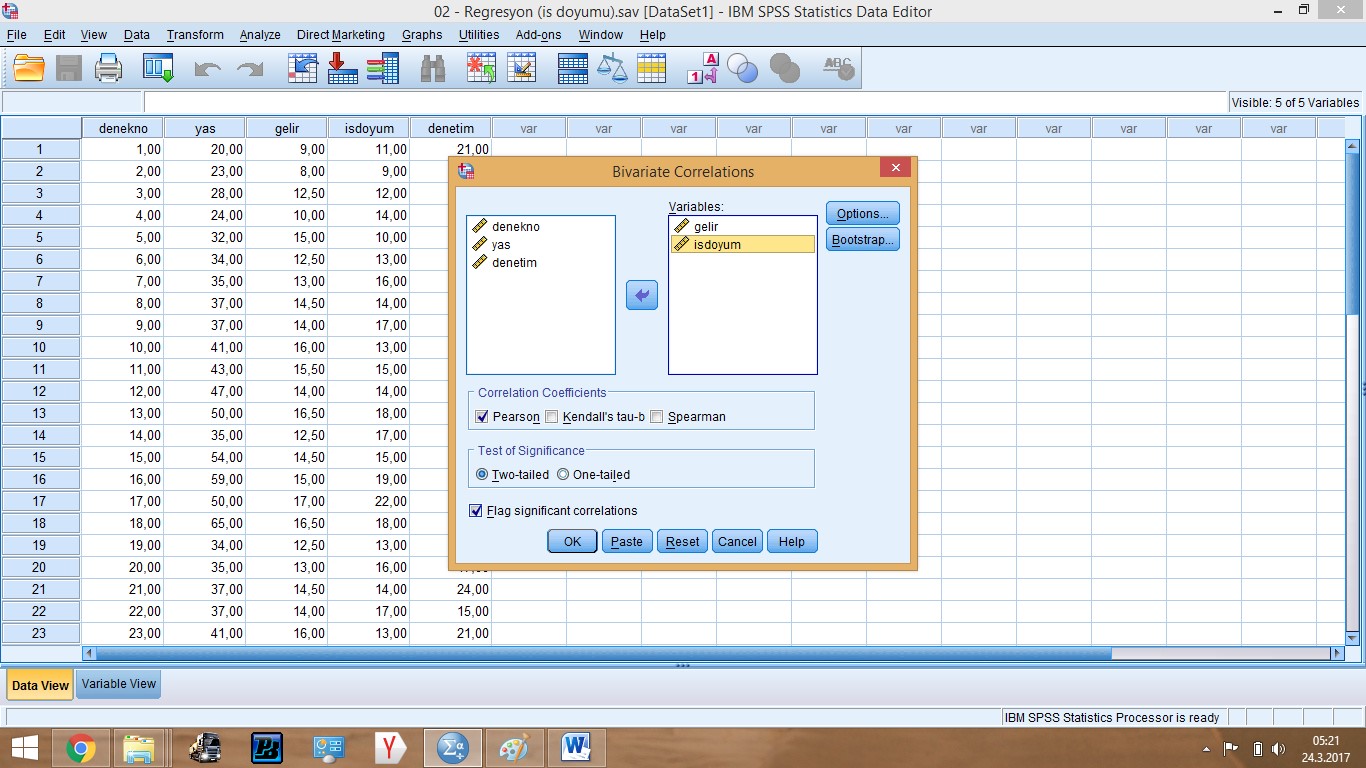This screenshot has width=1366, height=768.
Task: Click the Show all variables icon
Action: (785, 68)
